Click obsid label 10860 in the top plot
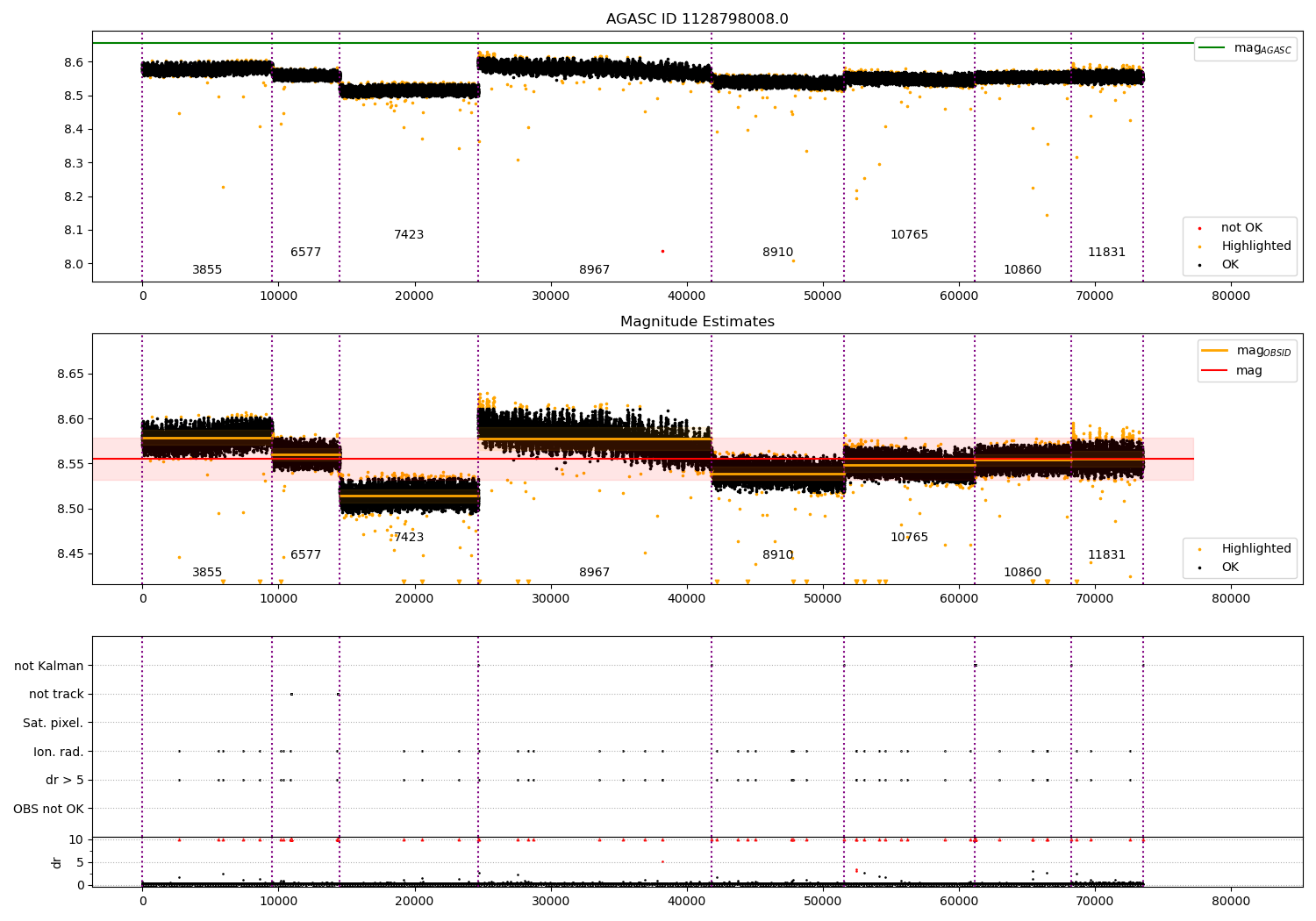This screenshot has width=1316, height=921. click(1023, 270)
